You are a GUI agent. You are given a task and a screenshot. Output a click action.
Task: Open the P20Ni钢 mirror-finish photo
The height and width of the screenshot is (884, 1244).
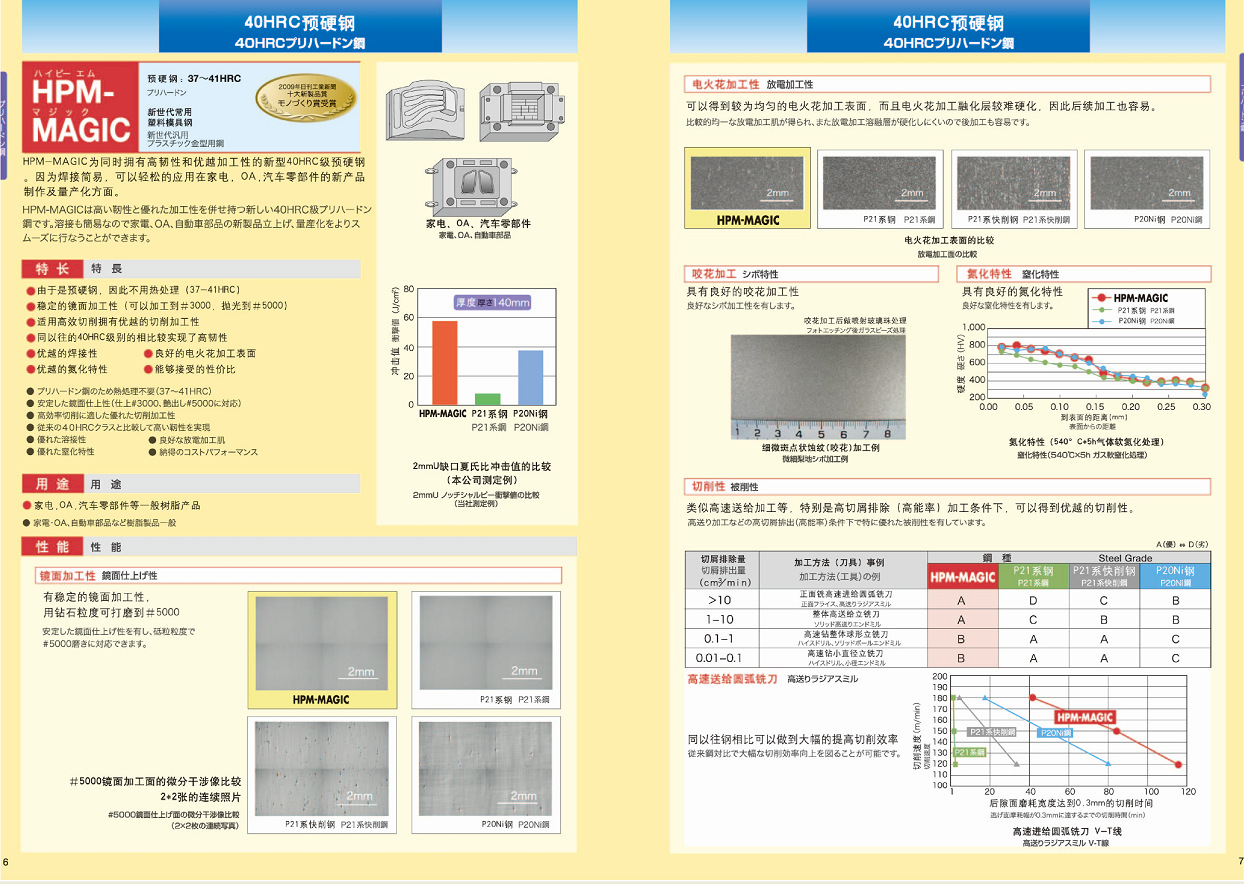tap(485, 767)
